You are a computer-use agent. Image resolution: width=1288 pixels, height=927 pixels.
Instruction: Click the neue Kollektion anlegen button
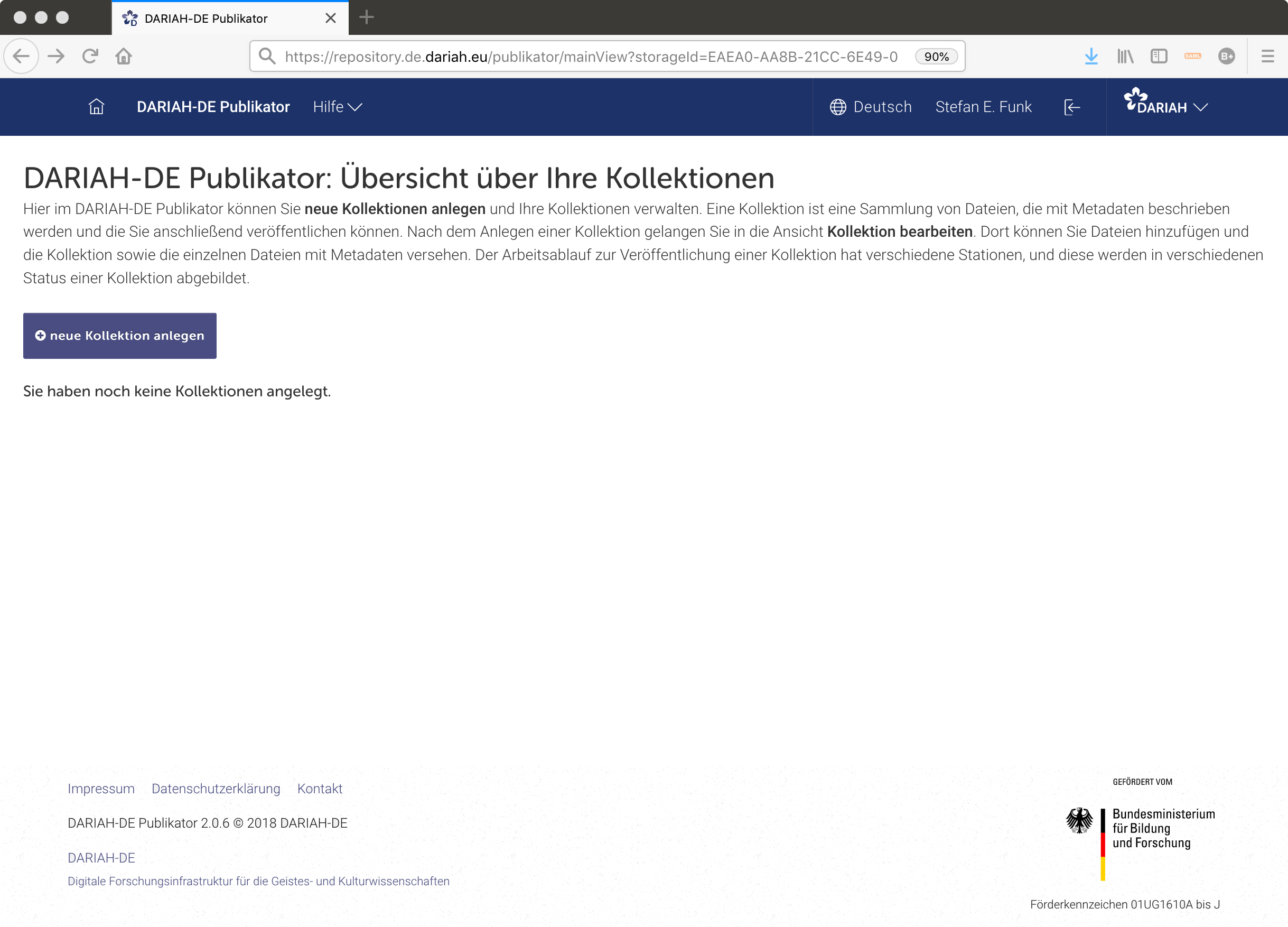(119, 335)
